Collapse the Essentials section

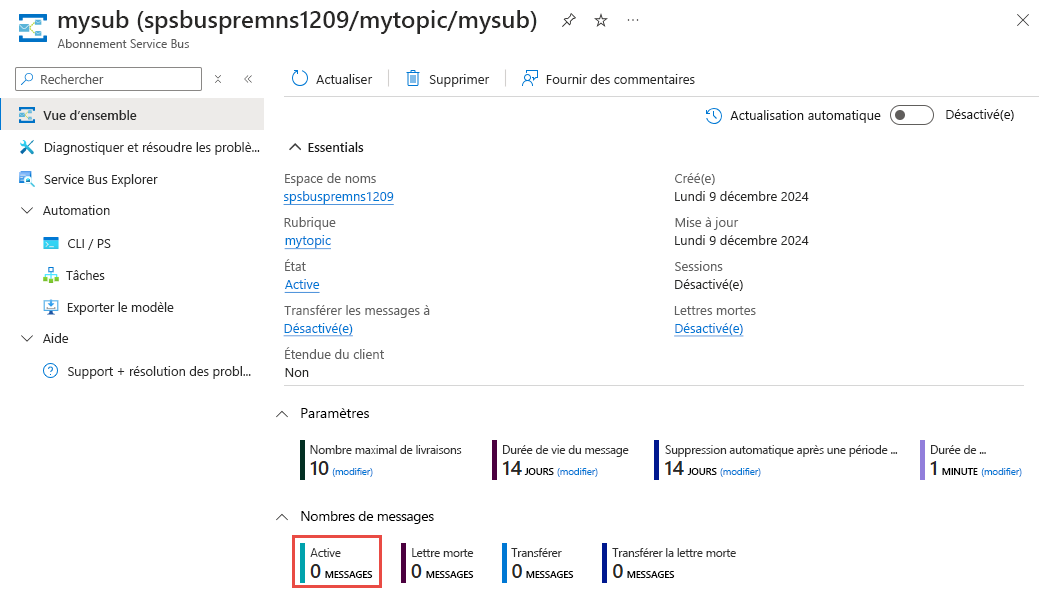(294, 147)
